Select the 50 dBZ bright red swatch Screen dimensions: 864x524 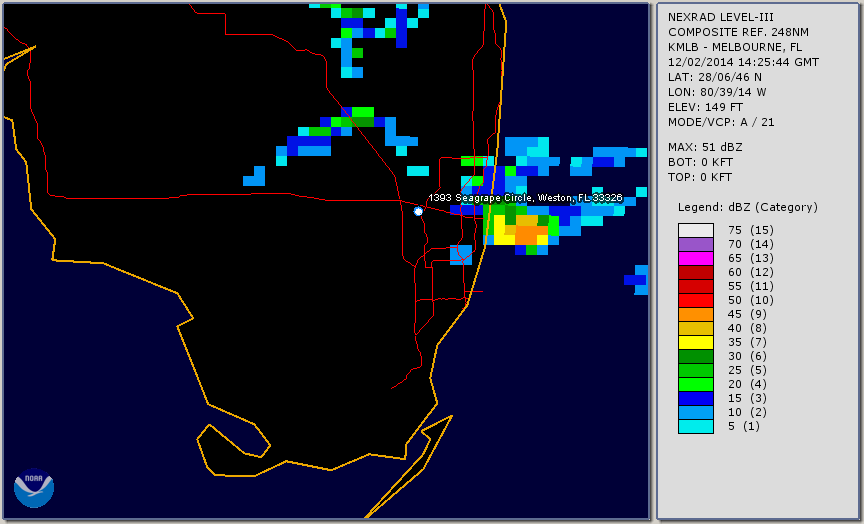click(696, 300)
